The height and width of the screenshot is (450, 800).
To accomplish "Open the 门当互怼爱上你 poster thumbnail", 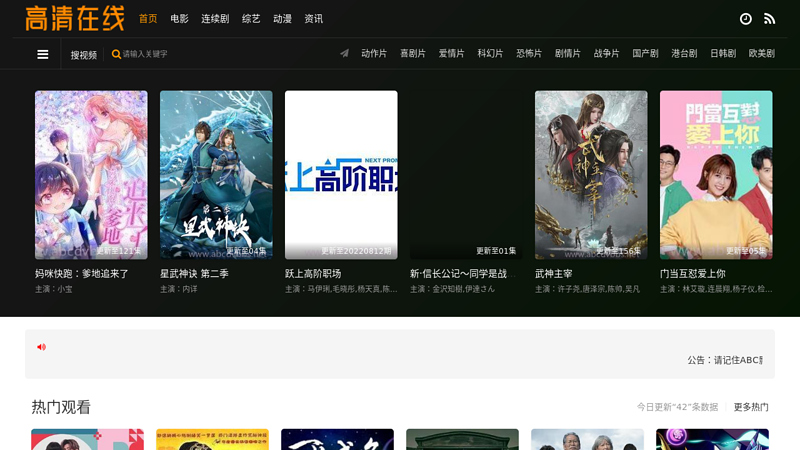I will tap(716, 175).
